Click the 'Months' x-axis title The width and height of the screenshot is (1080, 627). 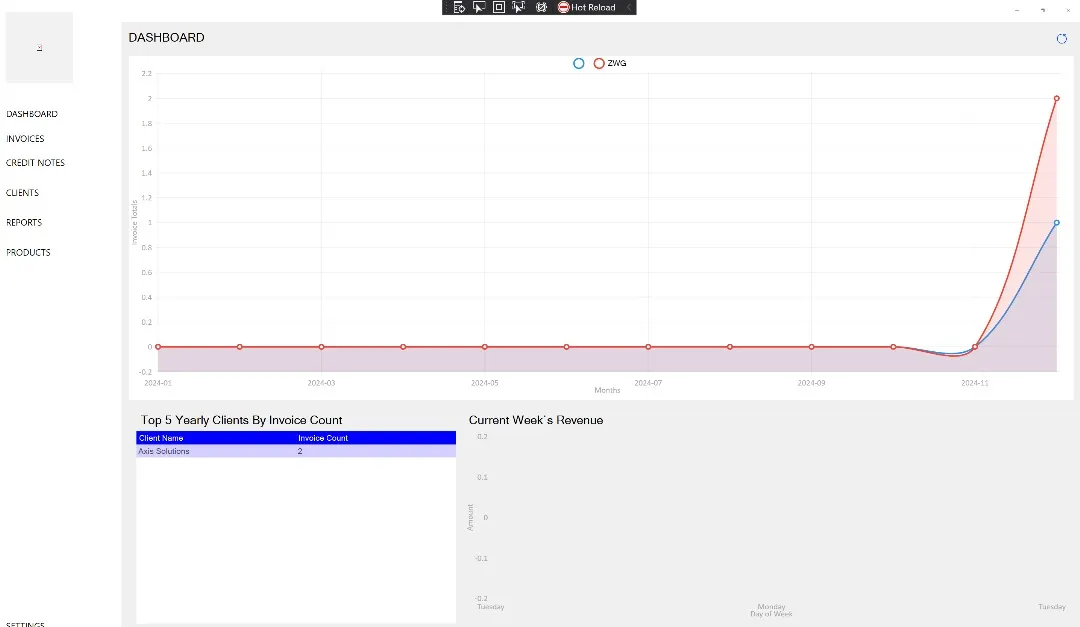(608, 391)
